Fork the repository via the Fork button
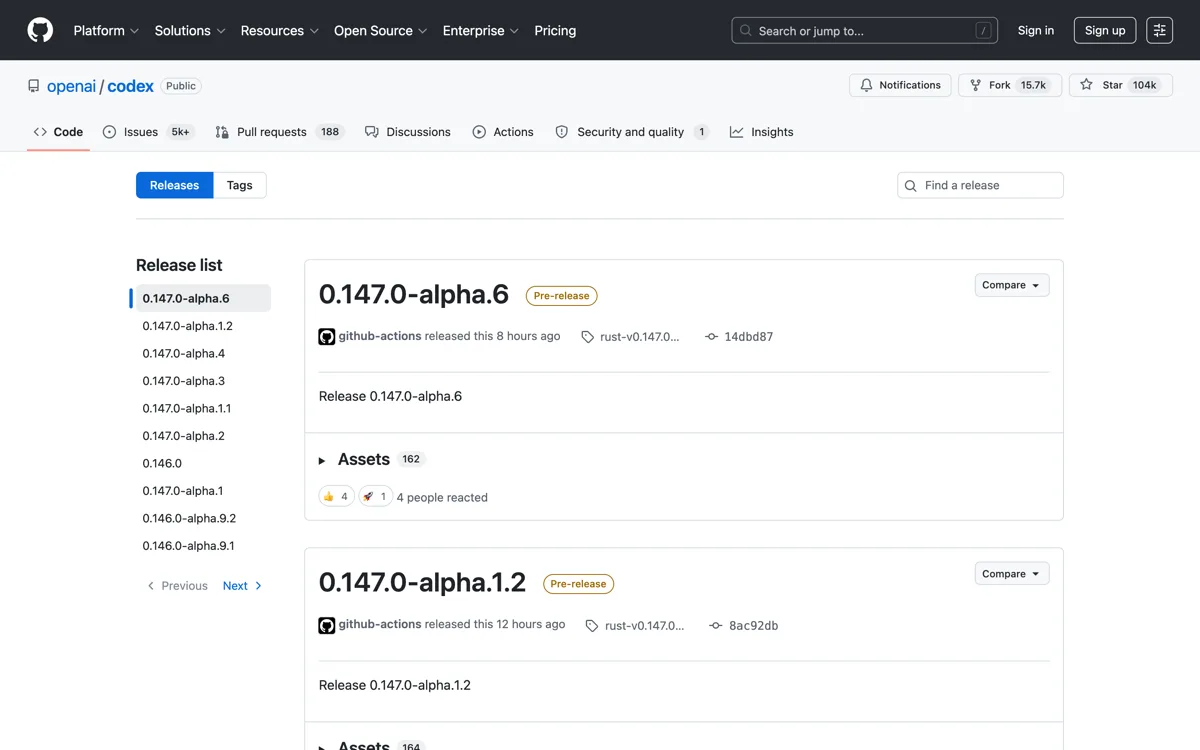The width and height of the screenshot is (1200, 750). 1009,85
